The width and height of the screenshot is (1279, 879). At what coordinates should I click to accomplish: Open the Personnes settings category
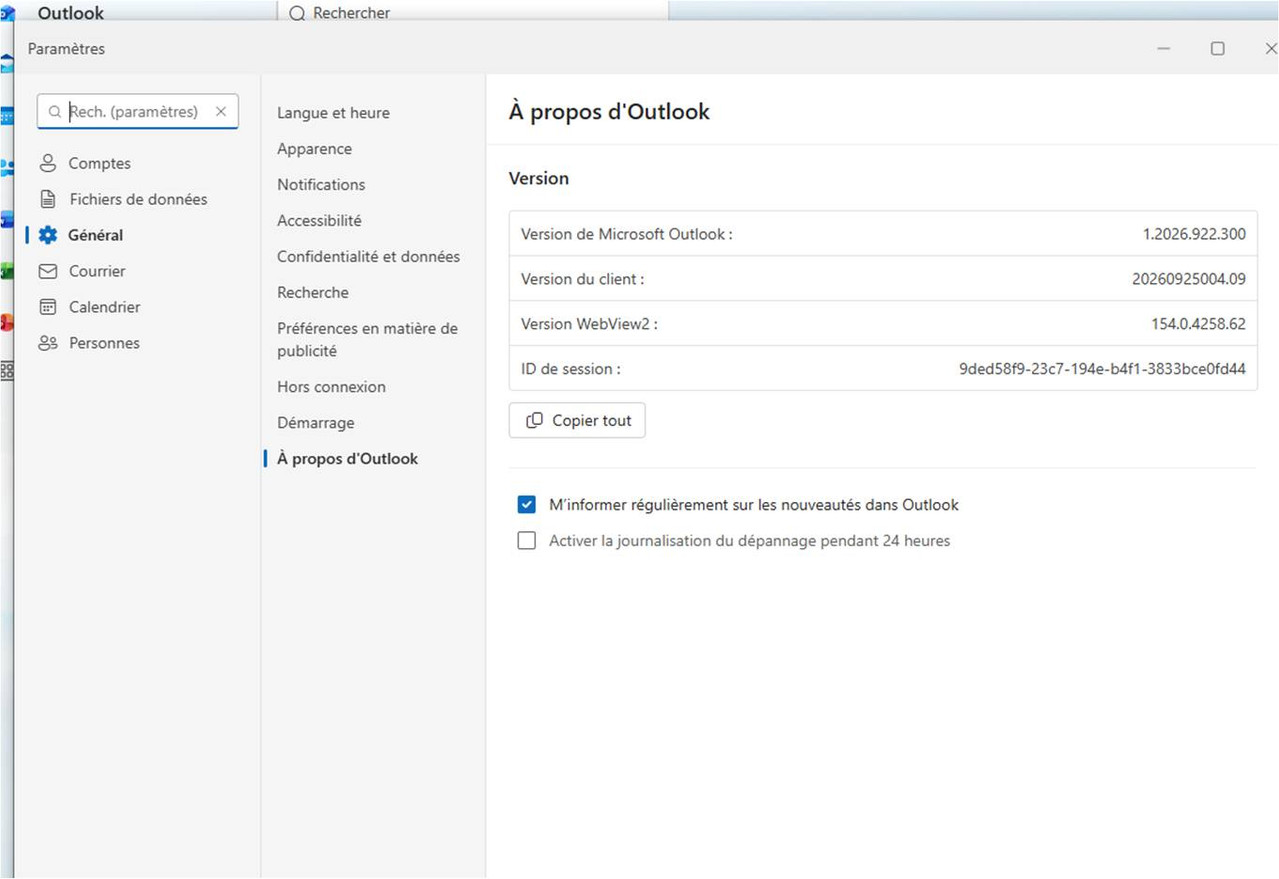click(x=104, y=343)
